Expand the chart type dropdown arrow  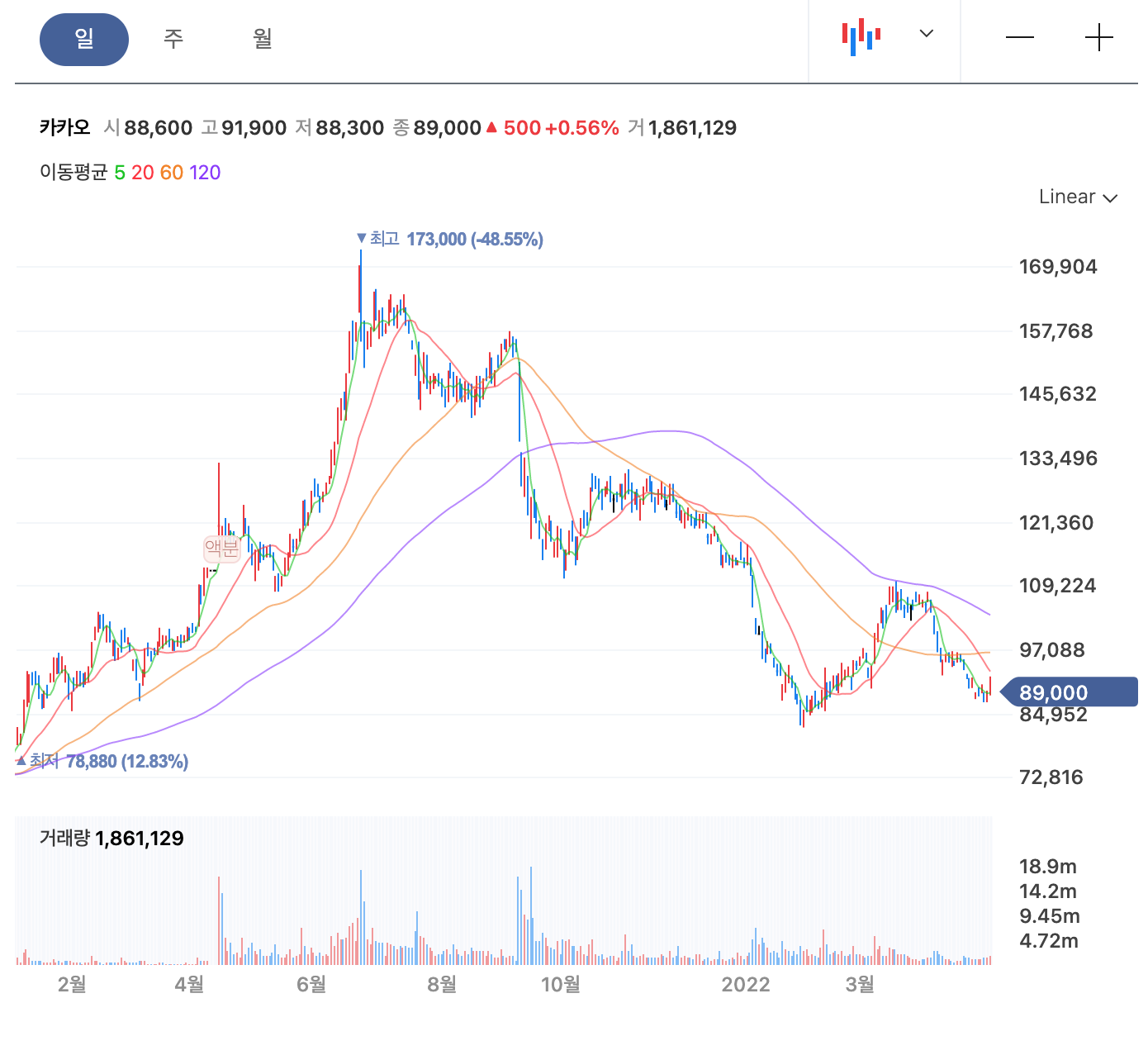tap(927, 34)
